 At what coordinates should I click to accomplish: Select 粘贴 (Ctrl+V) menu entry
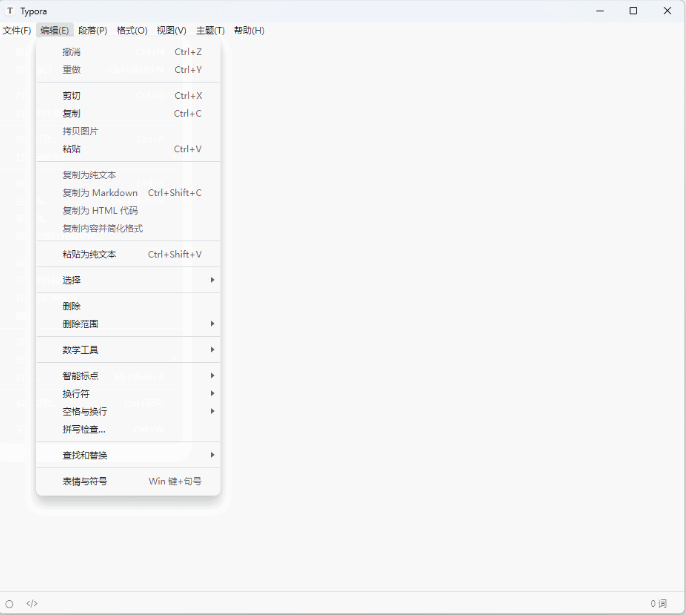tap(128, 149)
